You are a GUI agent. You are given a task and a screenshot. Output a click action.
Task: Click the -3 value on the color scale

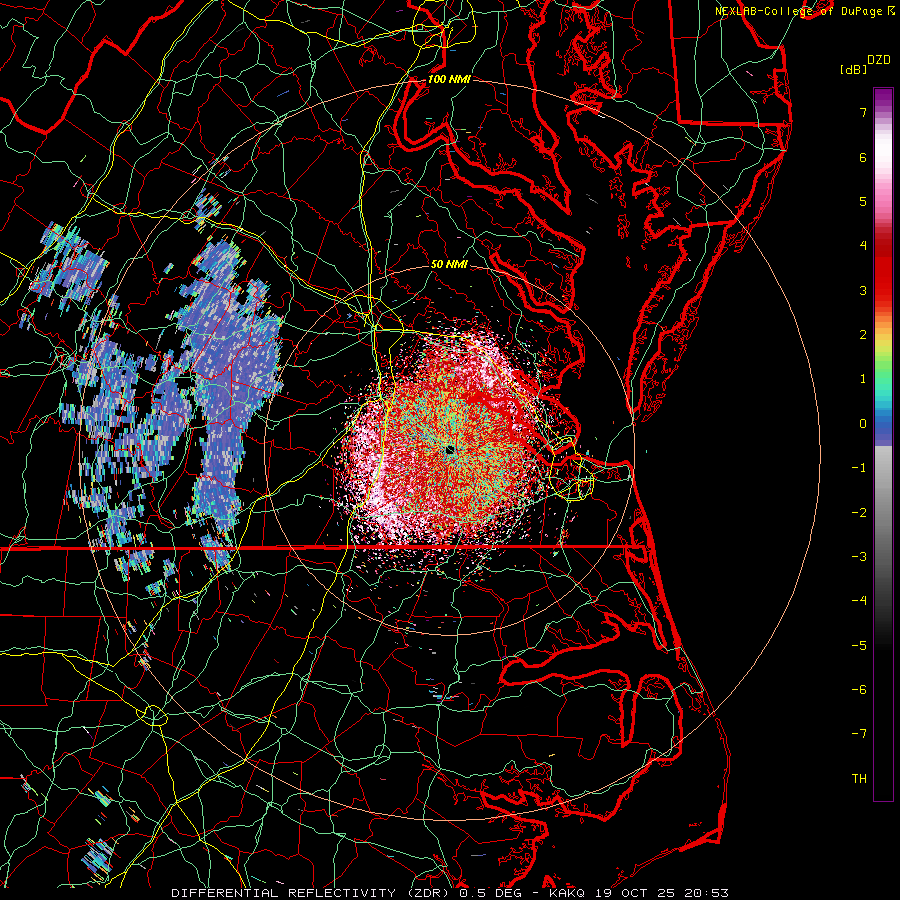coord(859,556)
